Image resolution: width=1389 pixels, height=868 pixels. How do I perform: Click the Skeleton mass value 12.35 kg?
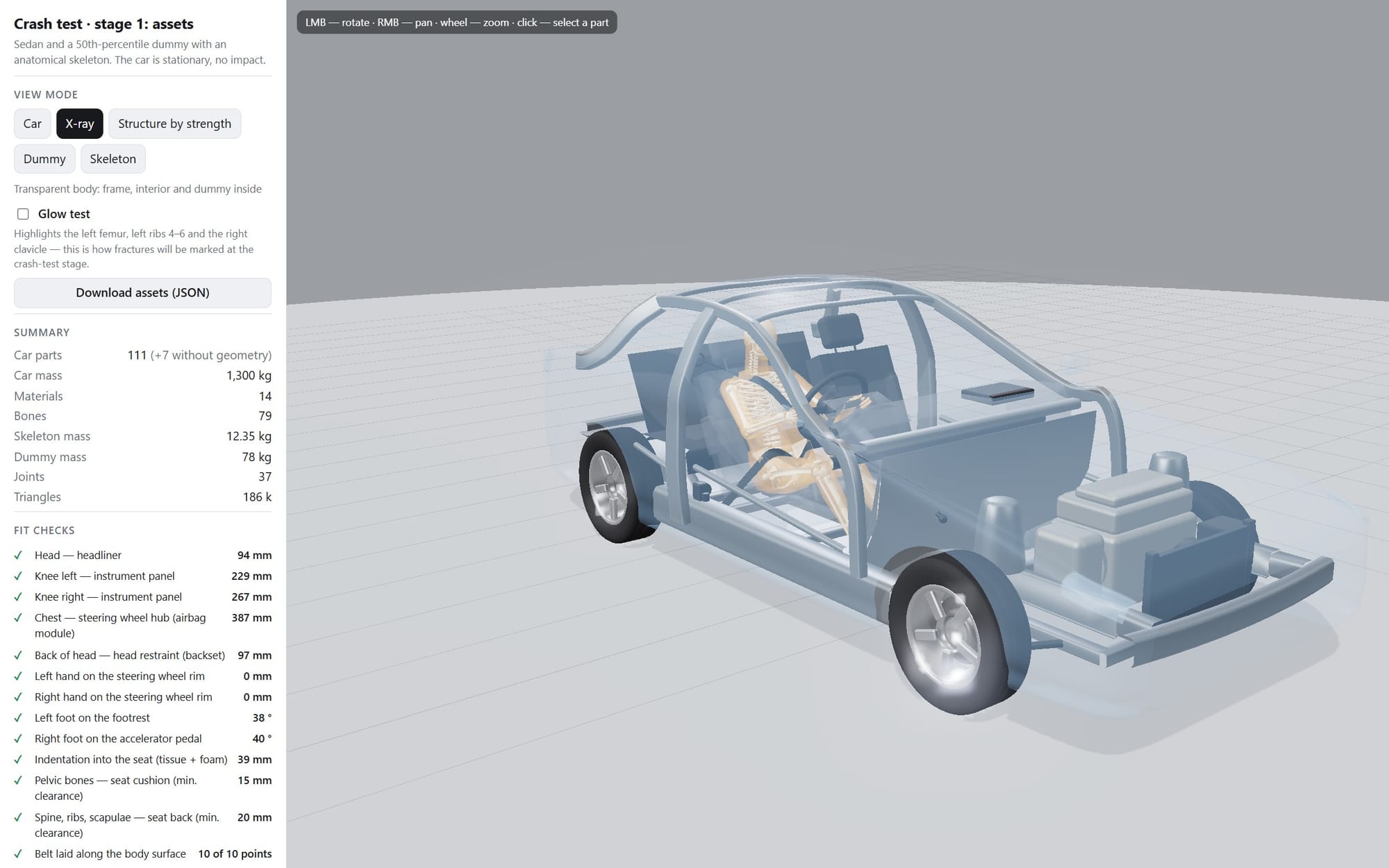click(x=249, y=436)
